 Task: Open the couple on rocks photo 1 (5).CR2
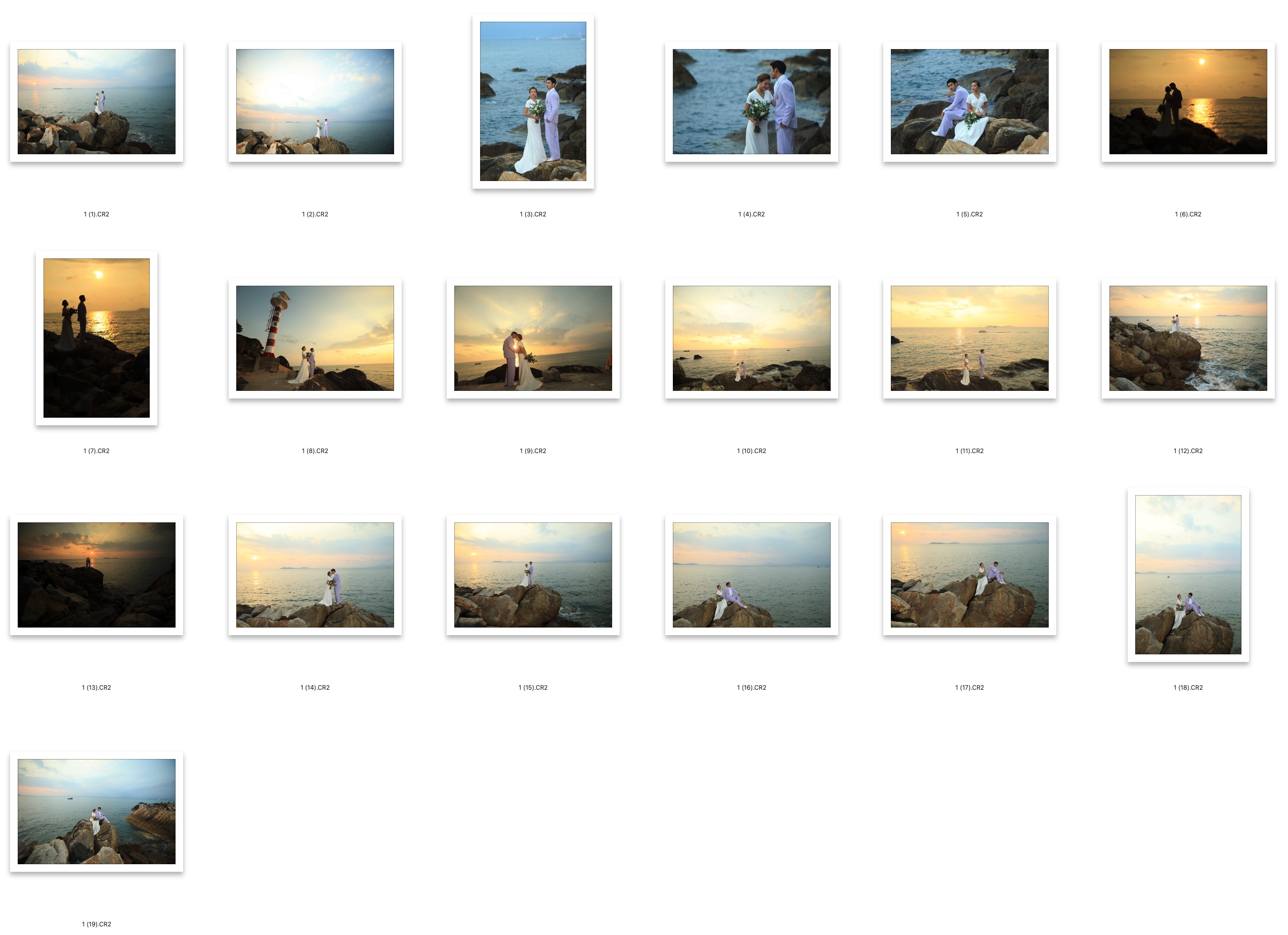[x=968, y=103]
